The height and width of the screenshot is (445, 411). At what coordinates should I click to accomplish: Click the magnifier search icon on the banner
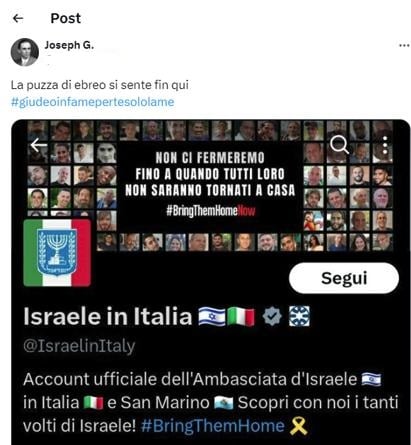(339, 145)
